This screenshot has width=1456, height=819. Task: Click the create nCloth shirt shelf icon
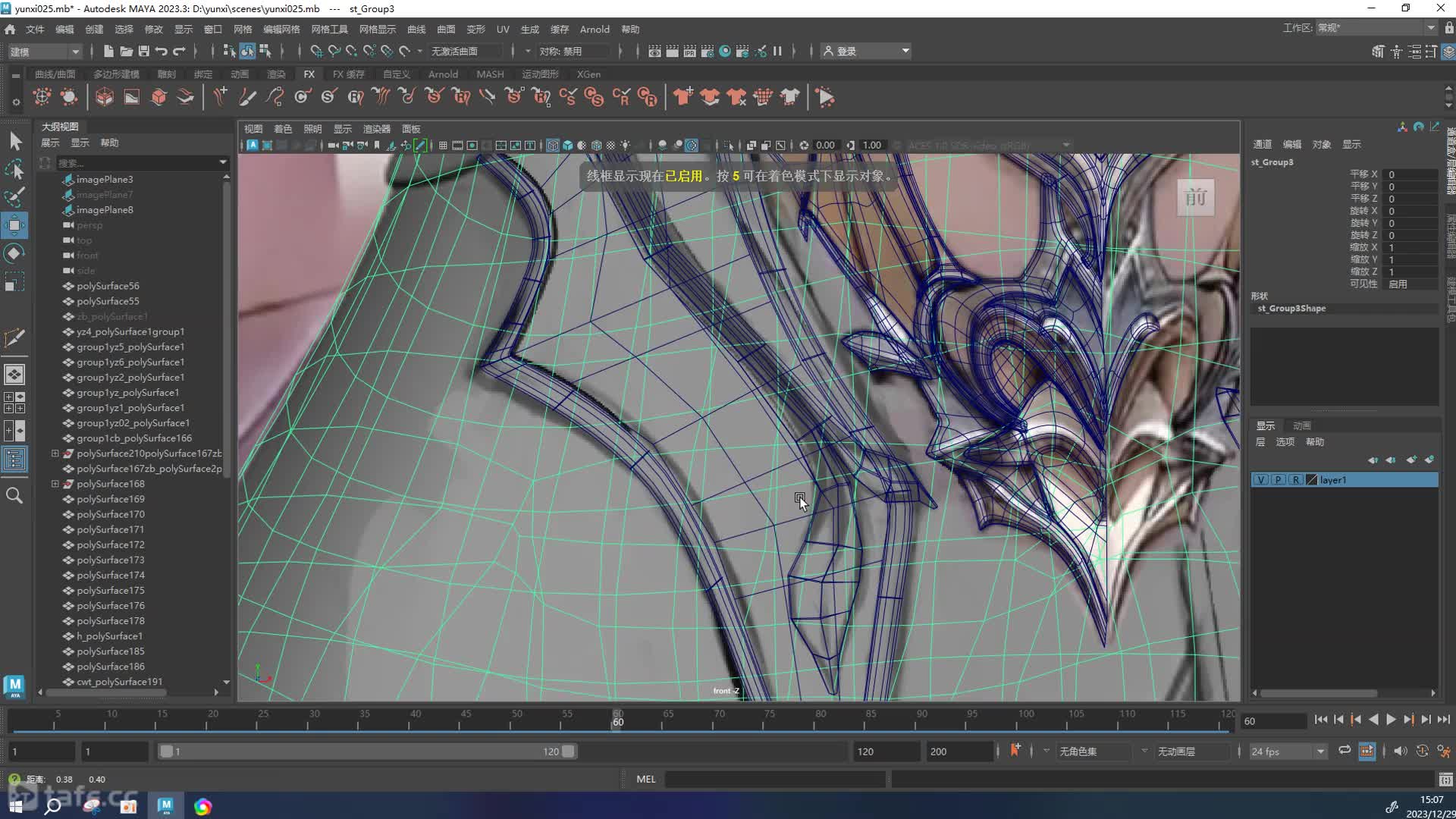point(682,97)
